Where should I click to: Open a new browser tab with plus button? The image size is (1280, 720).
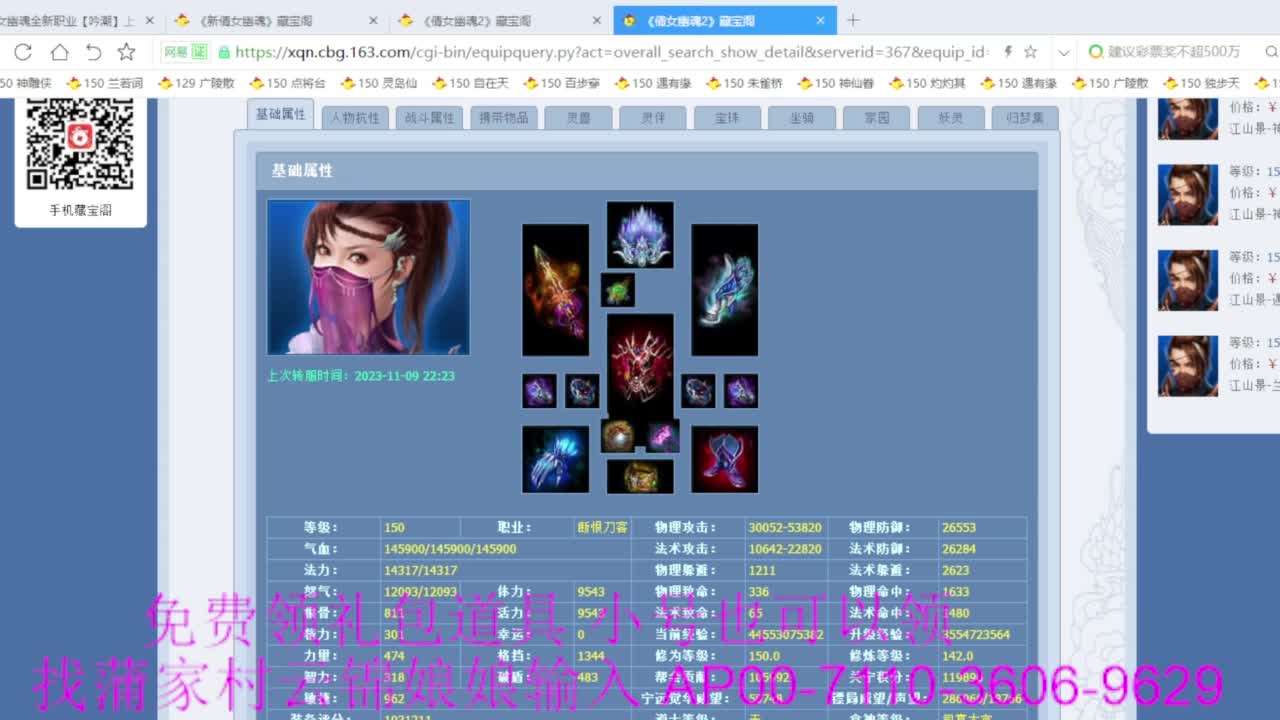click(853, 20)
